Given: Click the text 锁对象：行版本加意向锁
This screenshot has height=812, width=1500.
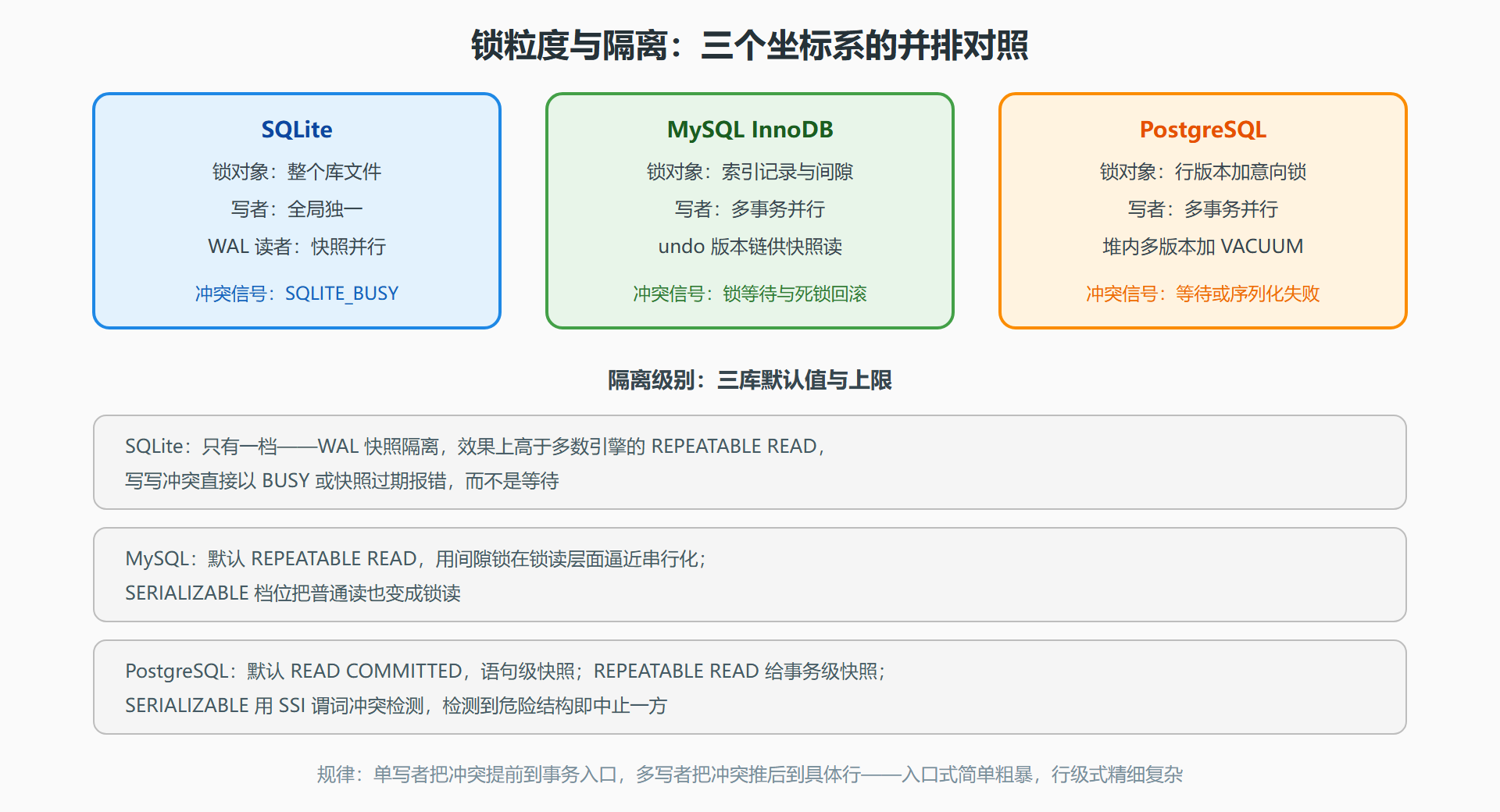Looking at the screenshot, I should pos(1203,172).
